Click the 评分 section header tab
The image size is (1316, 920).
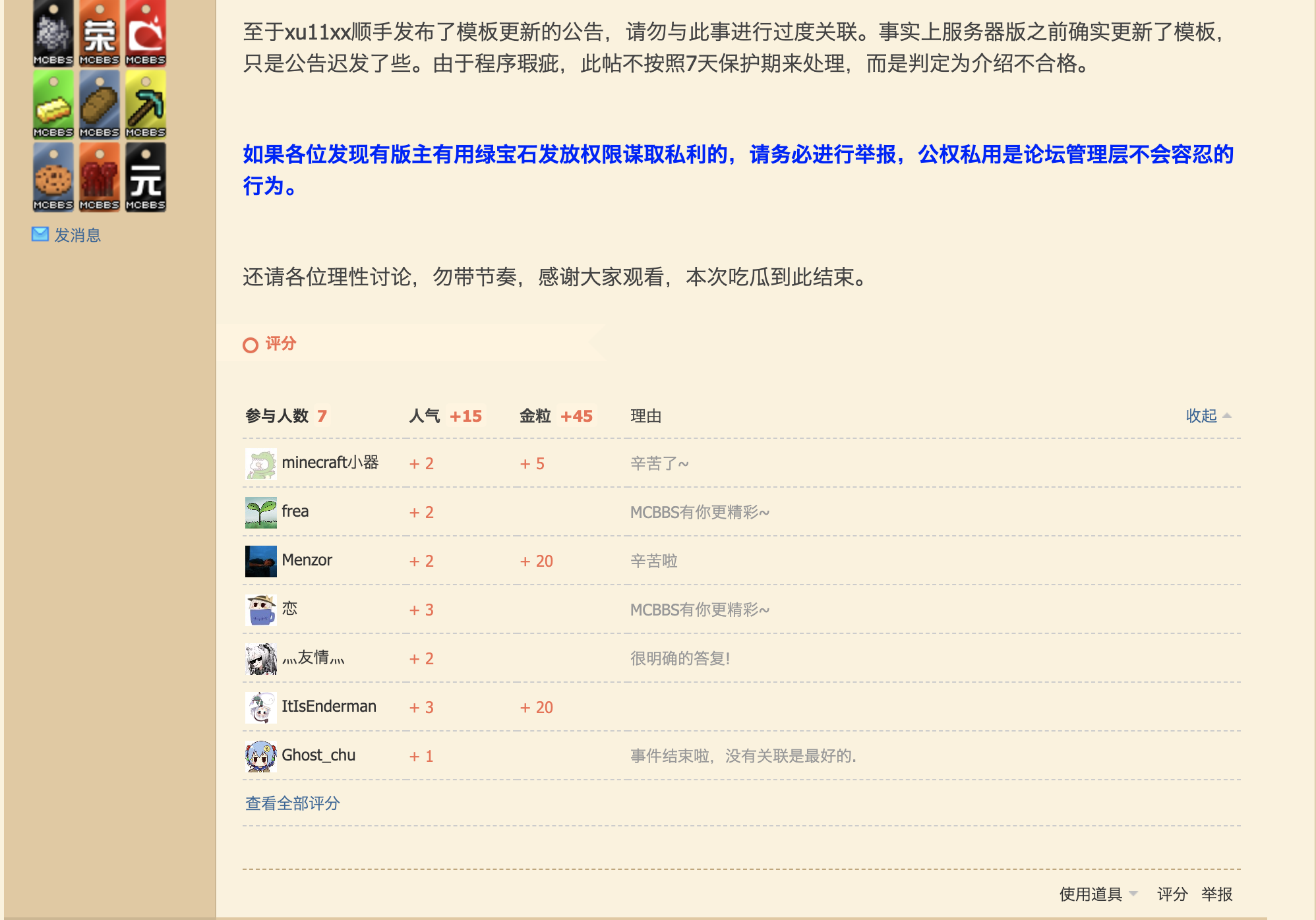click(x=280, y=344)
